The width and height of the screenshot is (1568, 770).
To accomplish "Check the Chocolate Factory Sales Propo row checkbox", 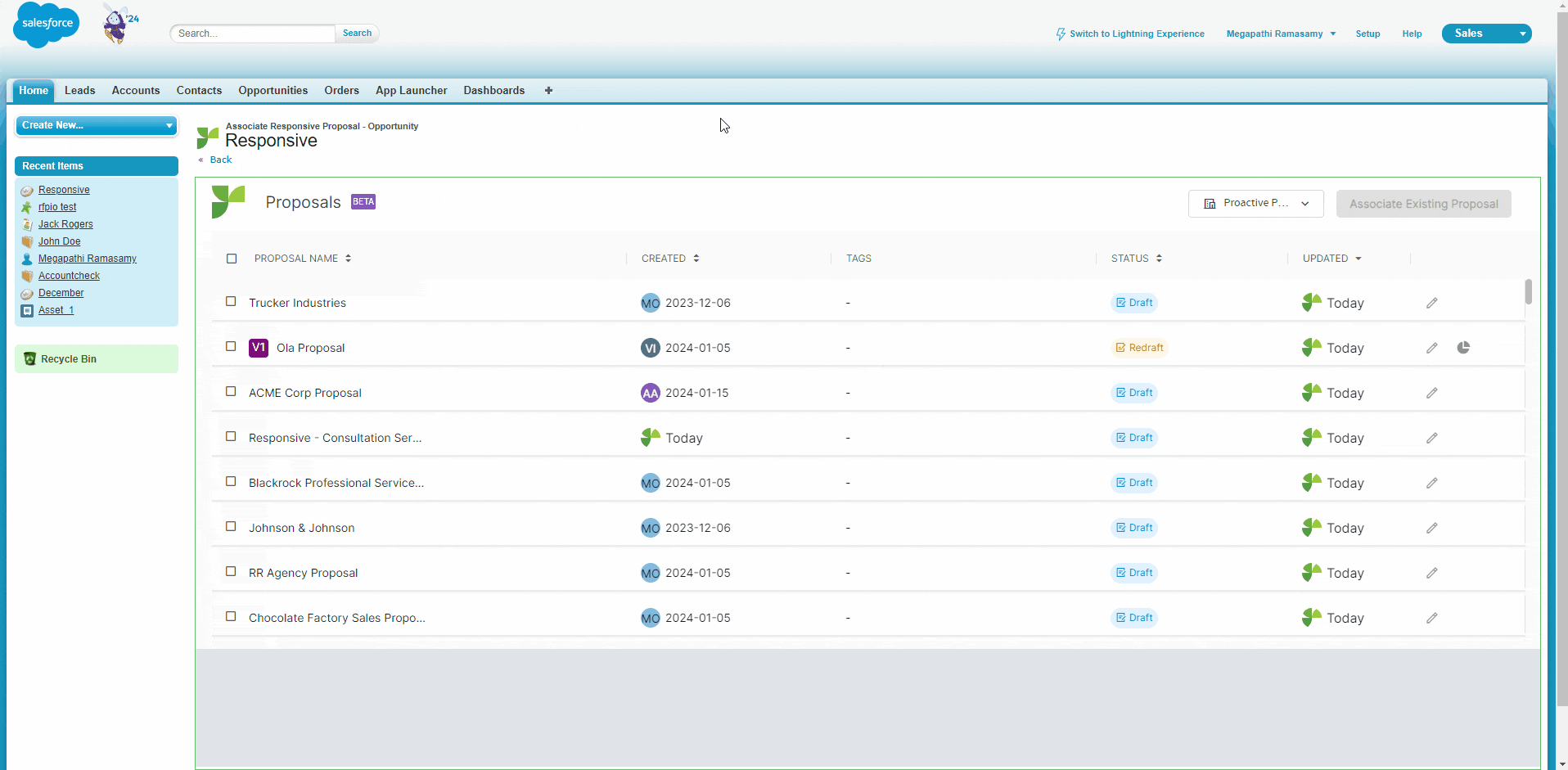I will click(x=231, y=616).
